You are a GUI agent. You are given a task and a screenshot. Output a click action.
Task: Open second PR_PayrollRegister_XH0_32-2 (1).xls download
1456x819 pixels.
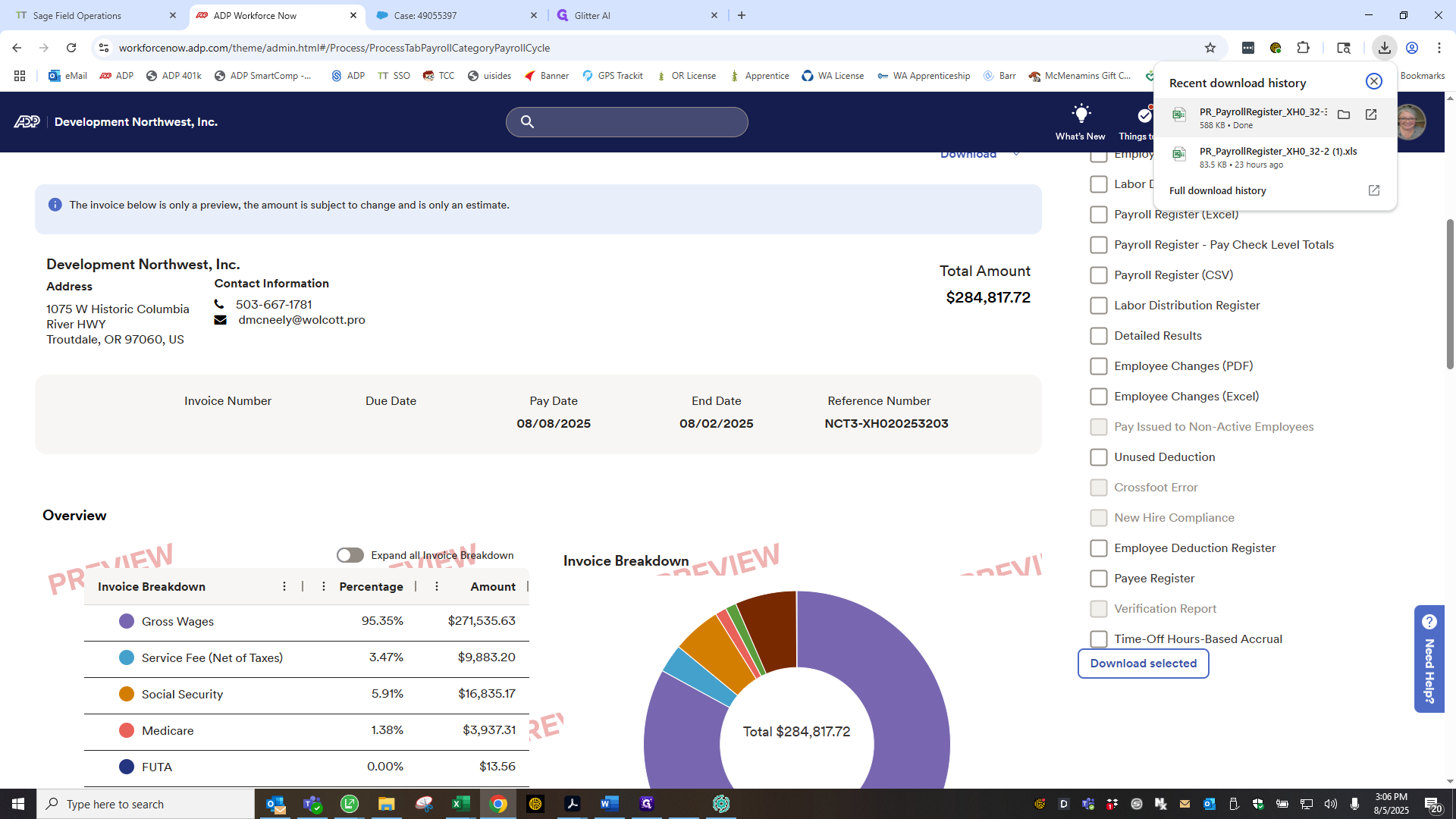click(x=1276, y=157)
